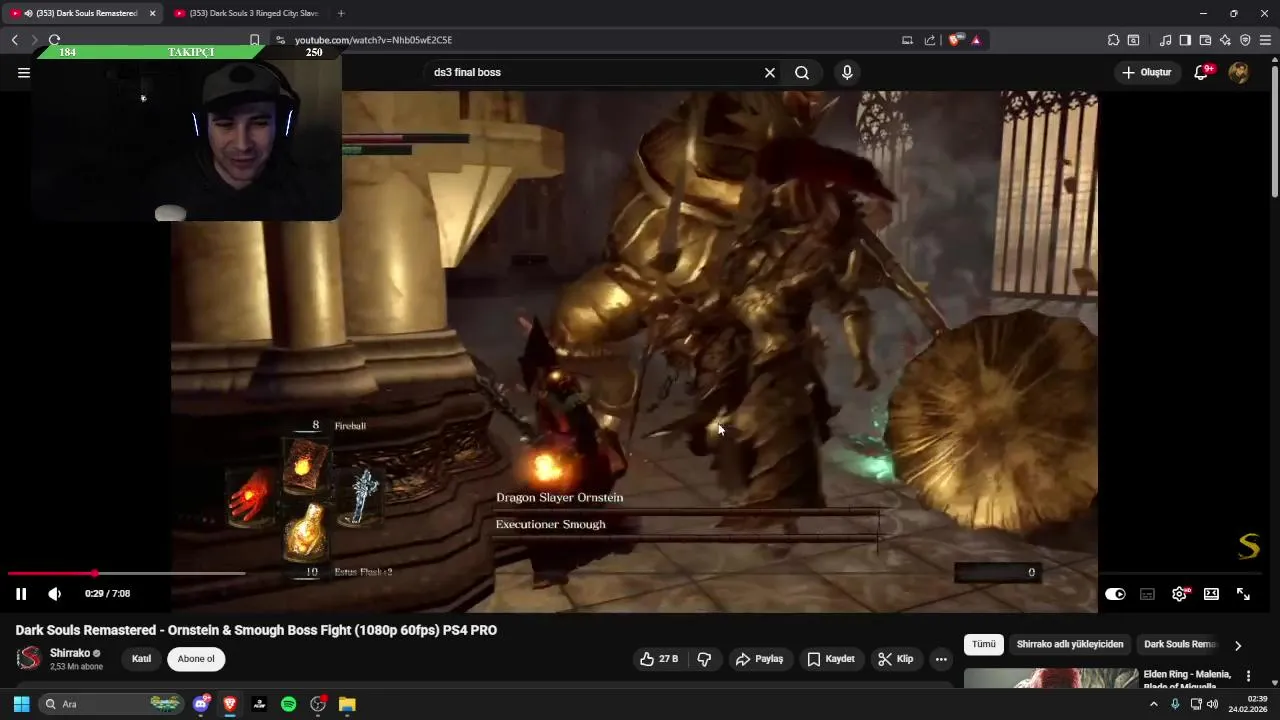Click the youtube.com address bar URL
Image resolution: width=1280 pixels, height=720 pixels.
click(373, 40)
